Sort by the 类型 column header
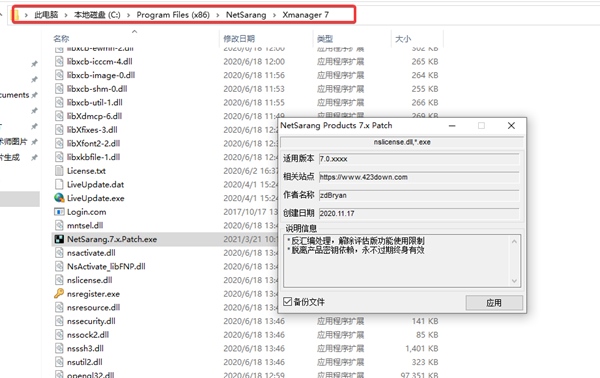 [x=325, y=39]
